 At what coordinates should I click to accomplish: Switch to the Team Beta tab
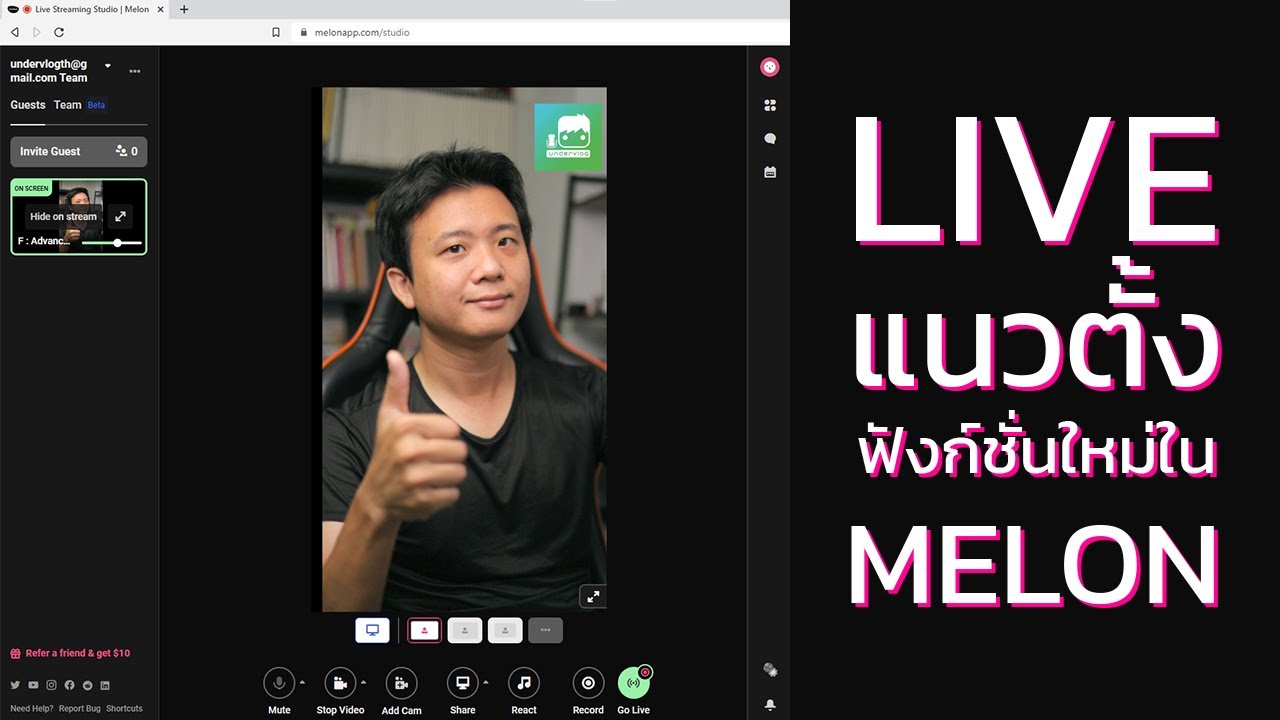click(67, 105)
